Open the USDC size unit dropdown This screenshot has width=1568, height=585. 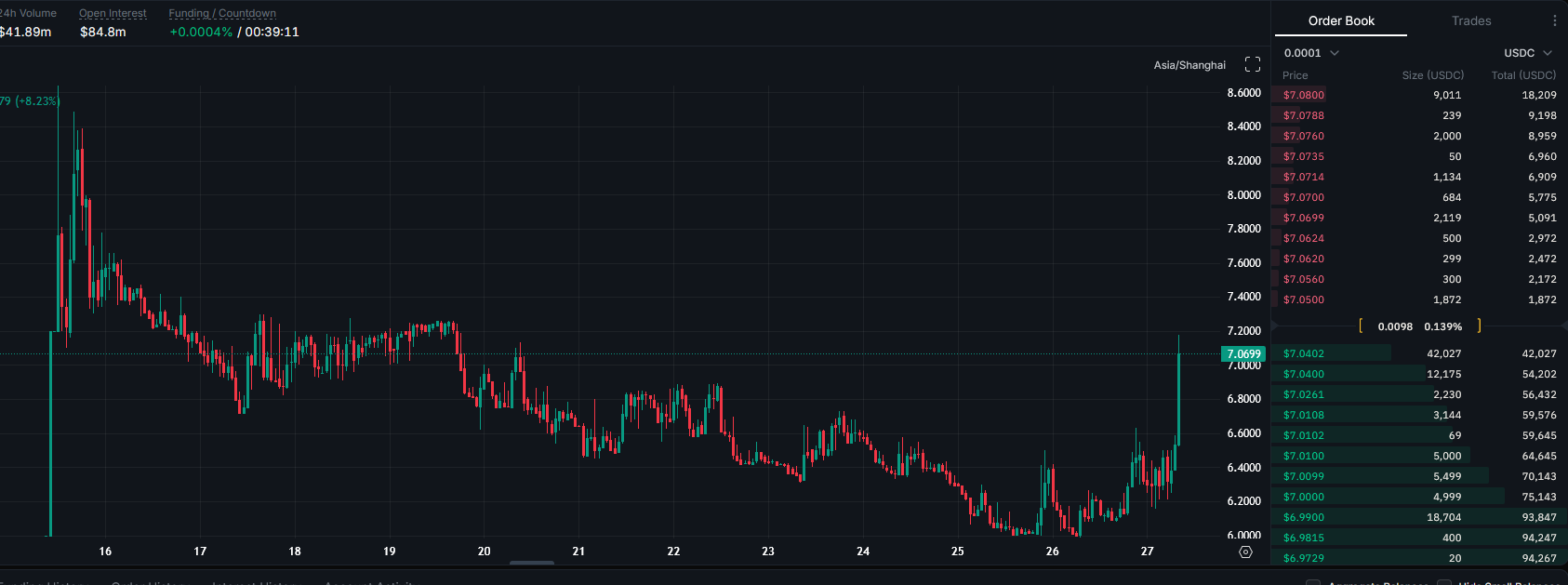pyautogui.click(x=1528, y=53)
